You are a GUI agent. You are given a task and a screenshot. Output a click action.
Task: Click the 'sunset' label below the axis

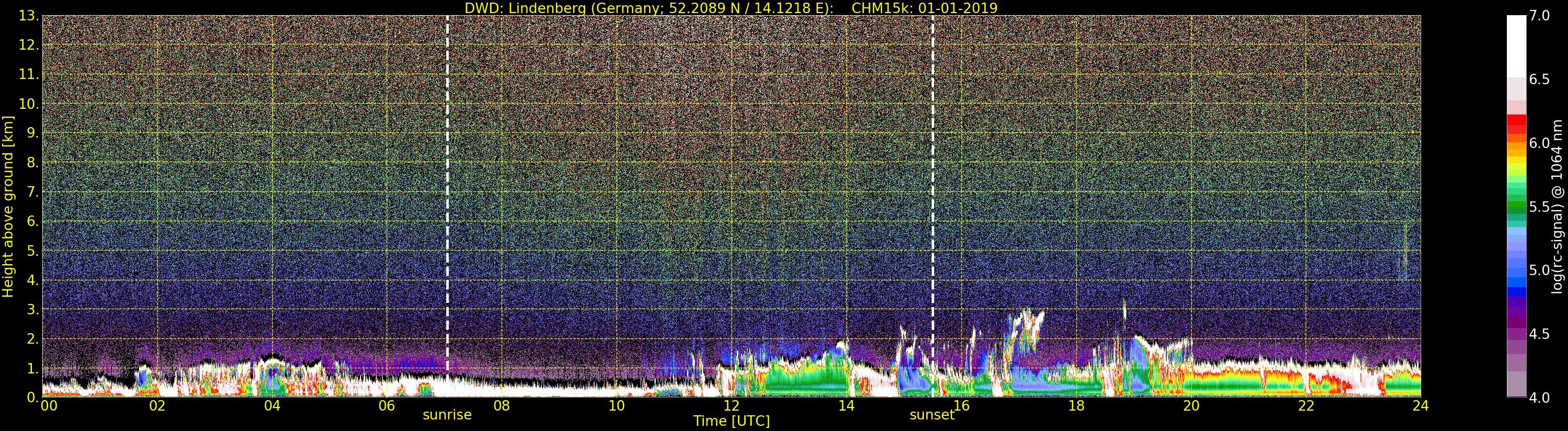[x=932, y=415]
